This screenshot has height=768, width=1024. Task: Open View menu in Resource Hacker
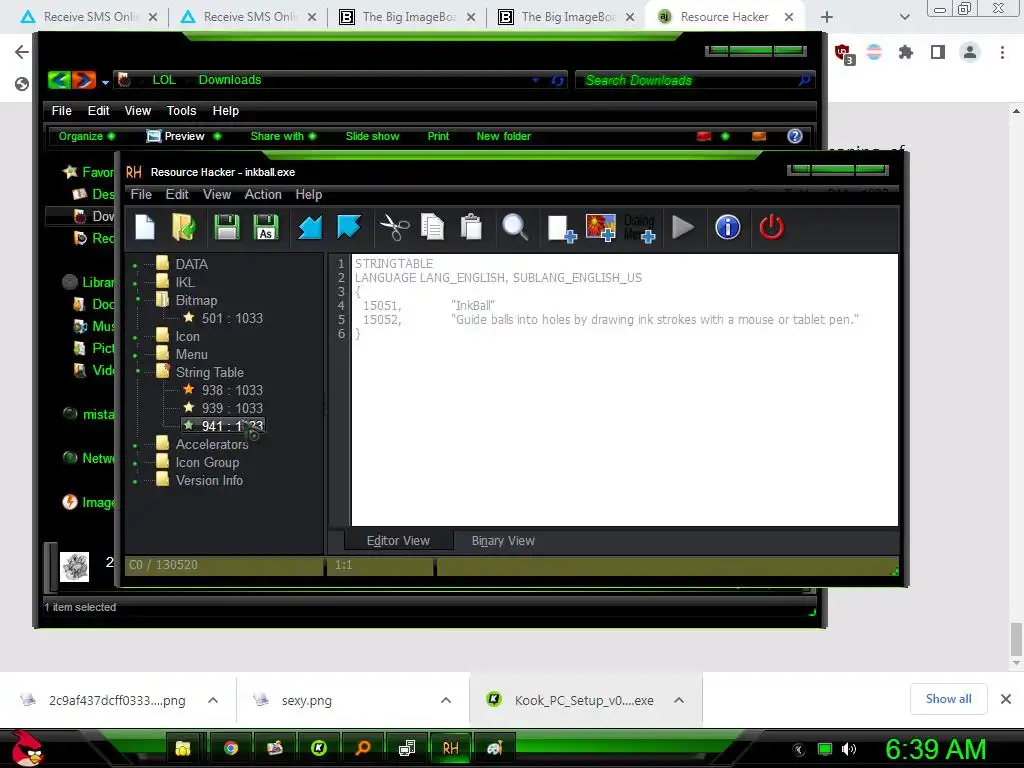click(x=217, y=195)
